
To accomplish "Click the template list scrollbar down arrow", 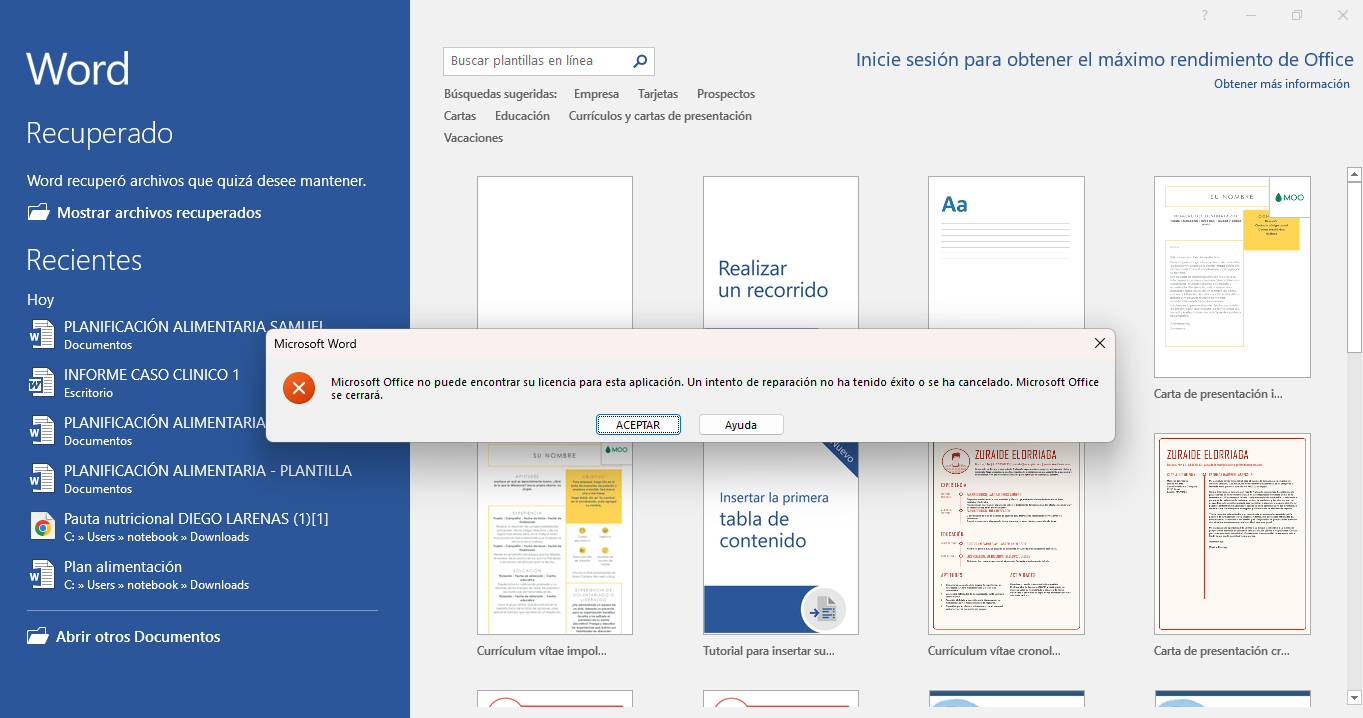I will tap(1354, 697).
